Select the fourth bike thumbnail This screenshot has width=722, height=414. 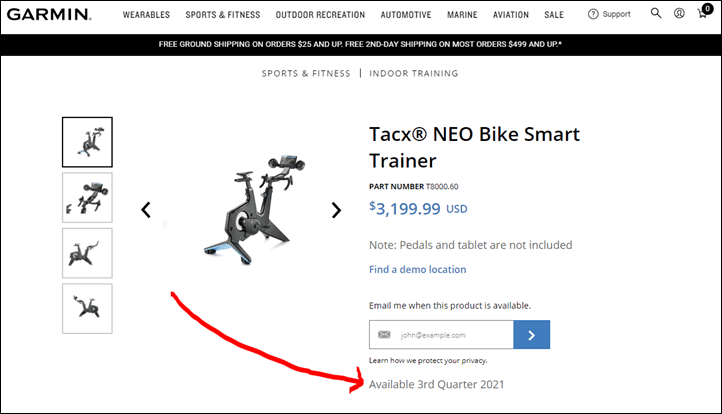[x=87, y=308]
